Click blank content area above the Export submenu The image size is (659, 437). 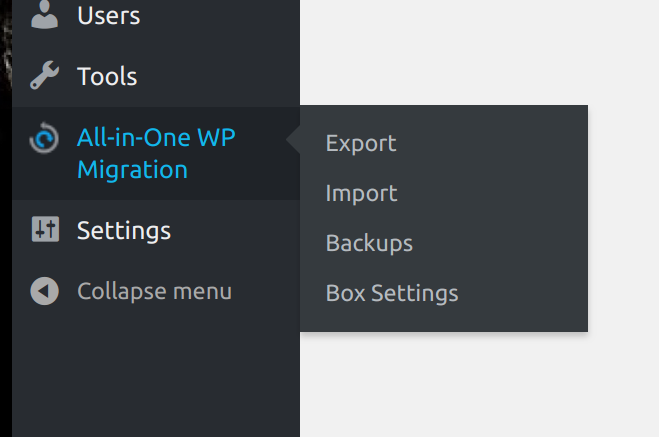443,50
